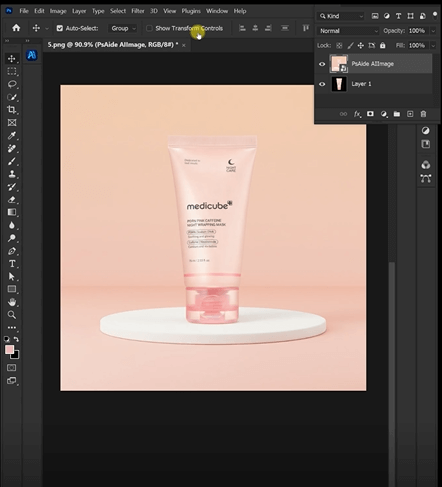Go to the Home screen
The height and width of the screenshot is (487, 442).
click(16, 28)
